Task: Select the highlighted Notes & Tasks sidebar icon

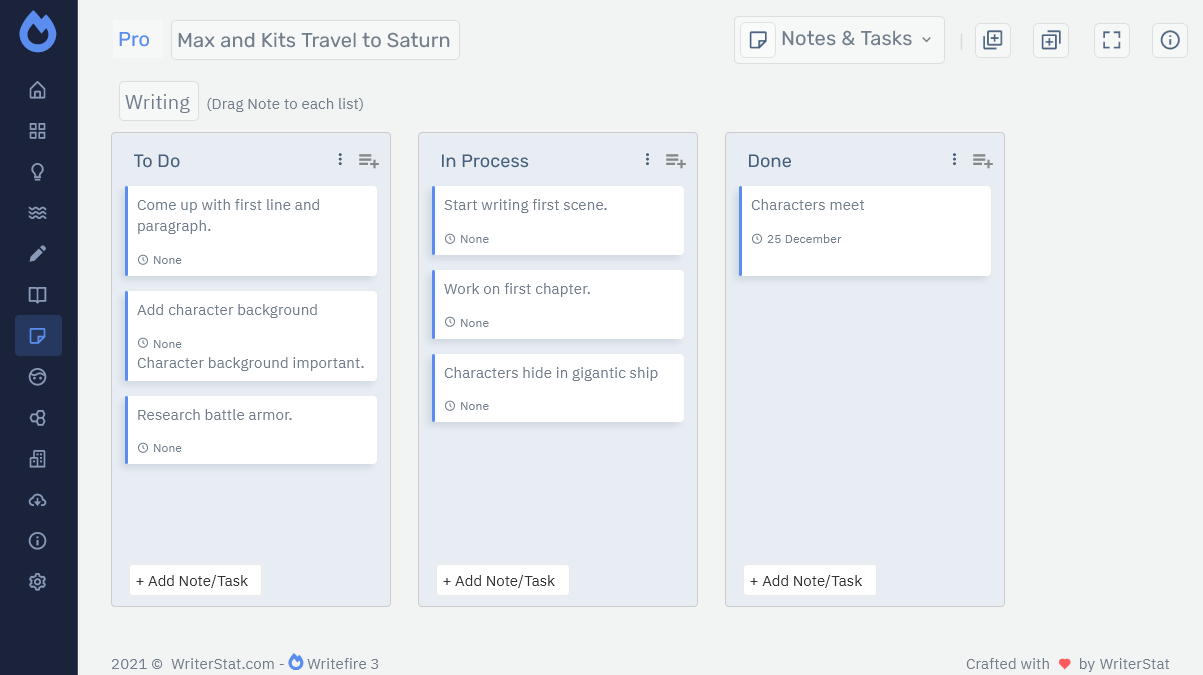Action: tap(38, 335)
